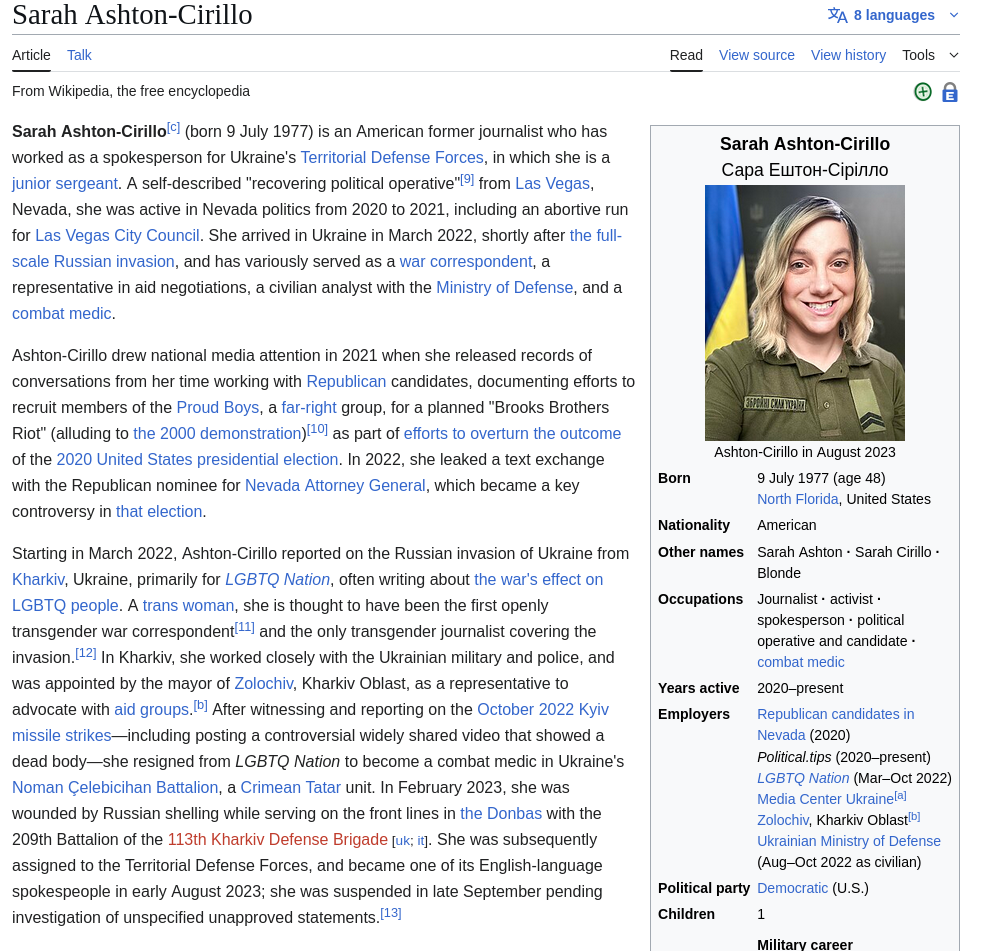Click the good article green plus icon
986x951 pixels.
[x=922, y=92]
